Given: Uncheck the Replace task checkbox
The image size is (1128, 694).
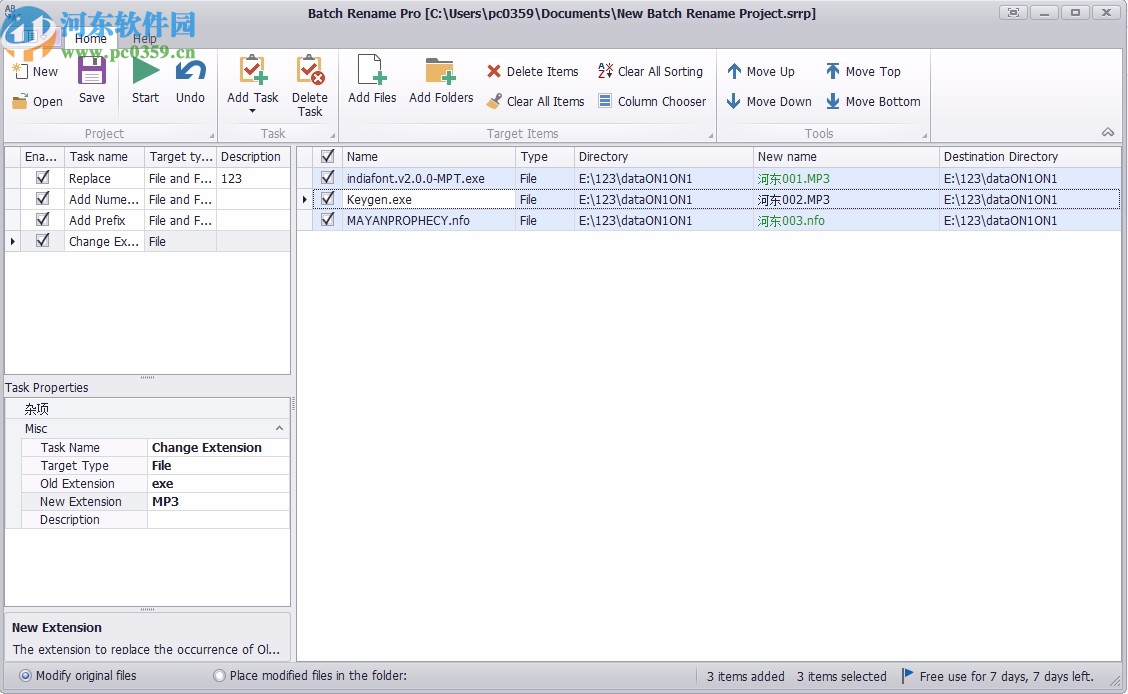Looking at the screenshot, I should coord(41,178).
